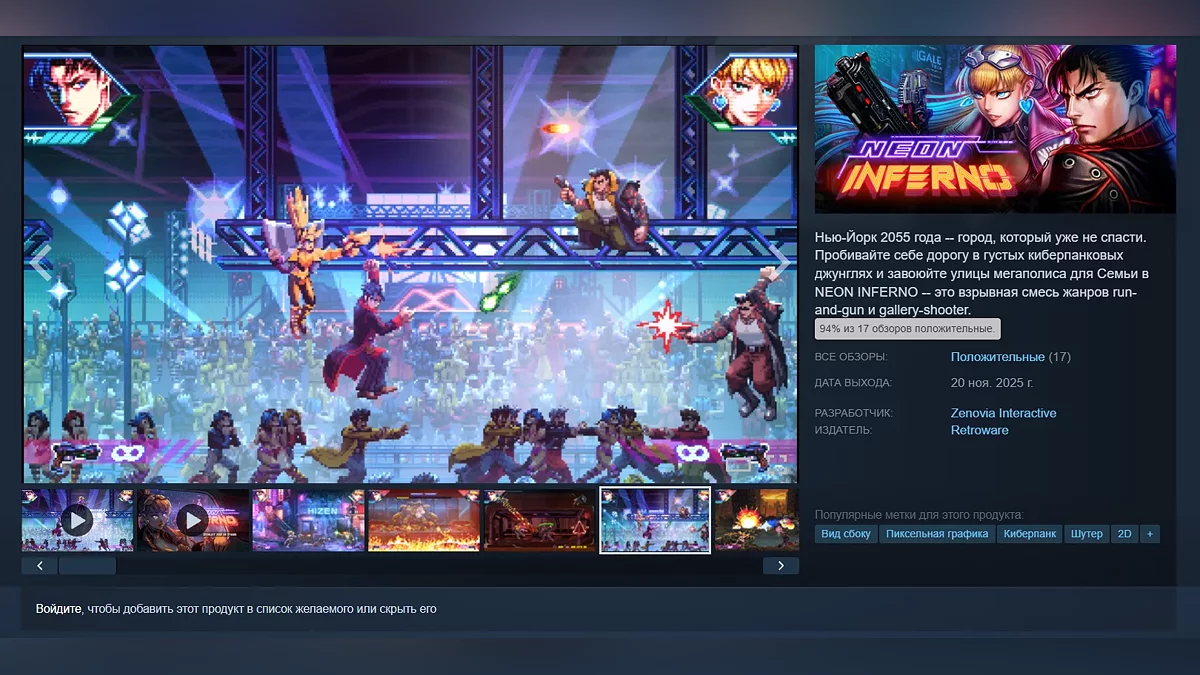Show previous screenshot with the left arrow overlay
The width and height of the screenshot is (1200, 675).
click(40, 263)
